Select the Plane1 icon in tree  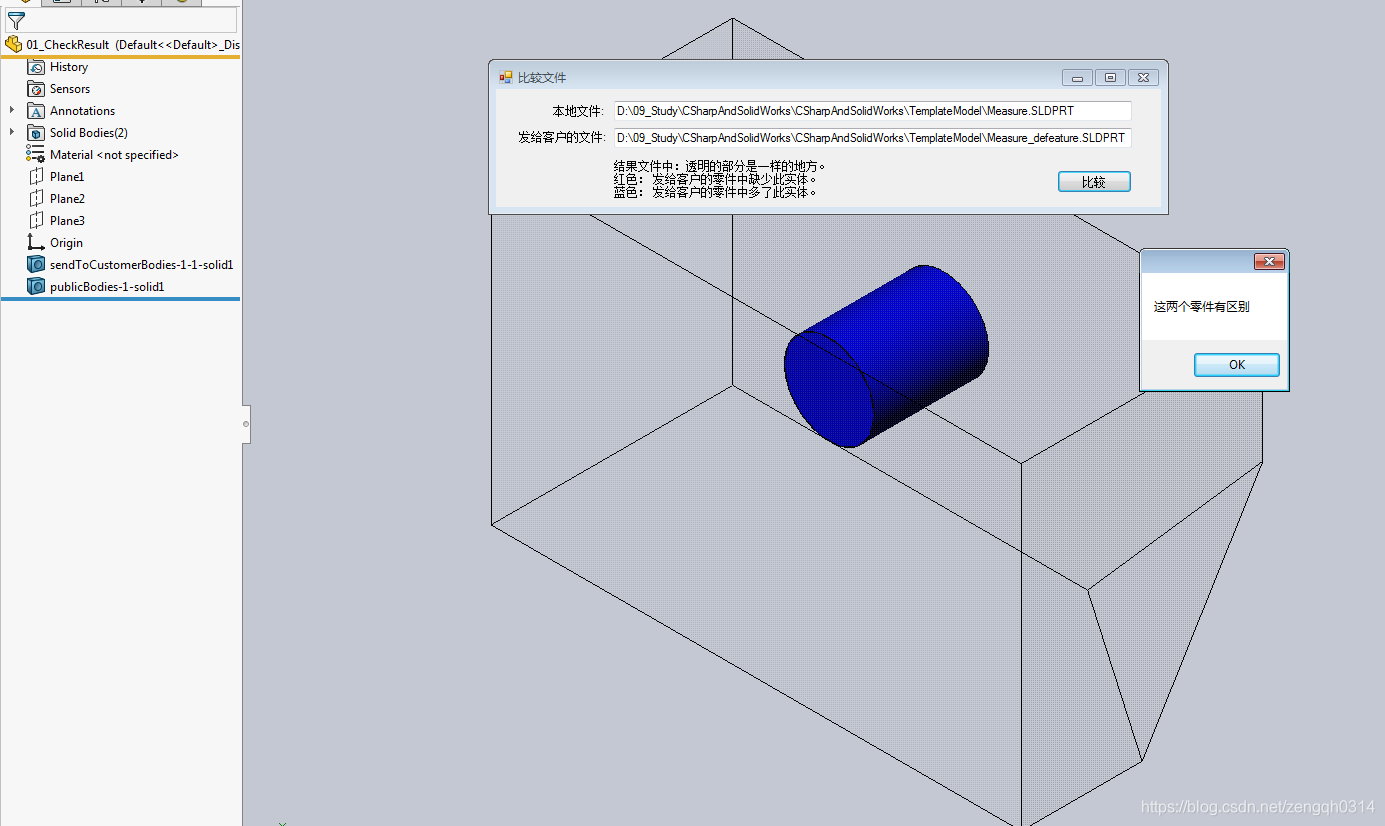[36, 177]
